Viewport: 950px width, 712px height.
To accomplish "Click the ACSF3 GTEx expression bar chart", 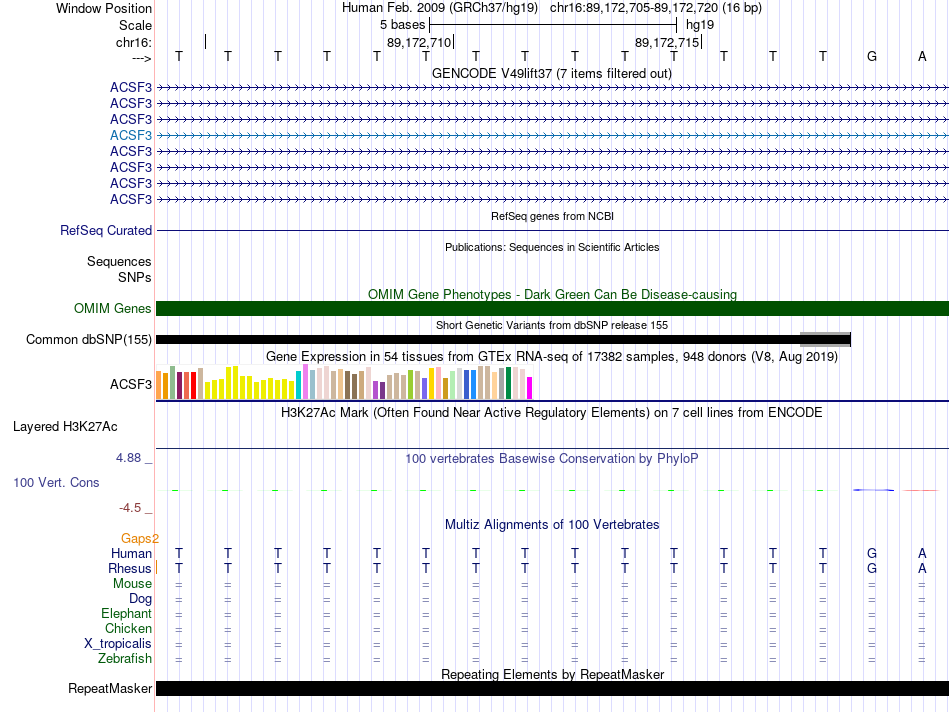I will (344, 382).
